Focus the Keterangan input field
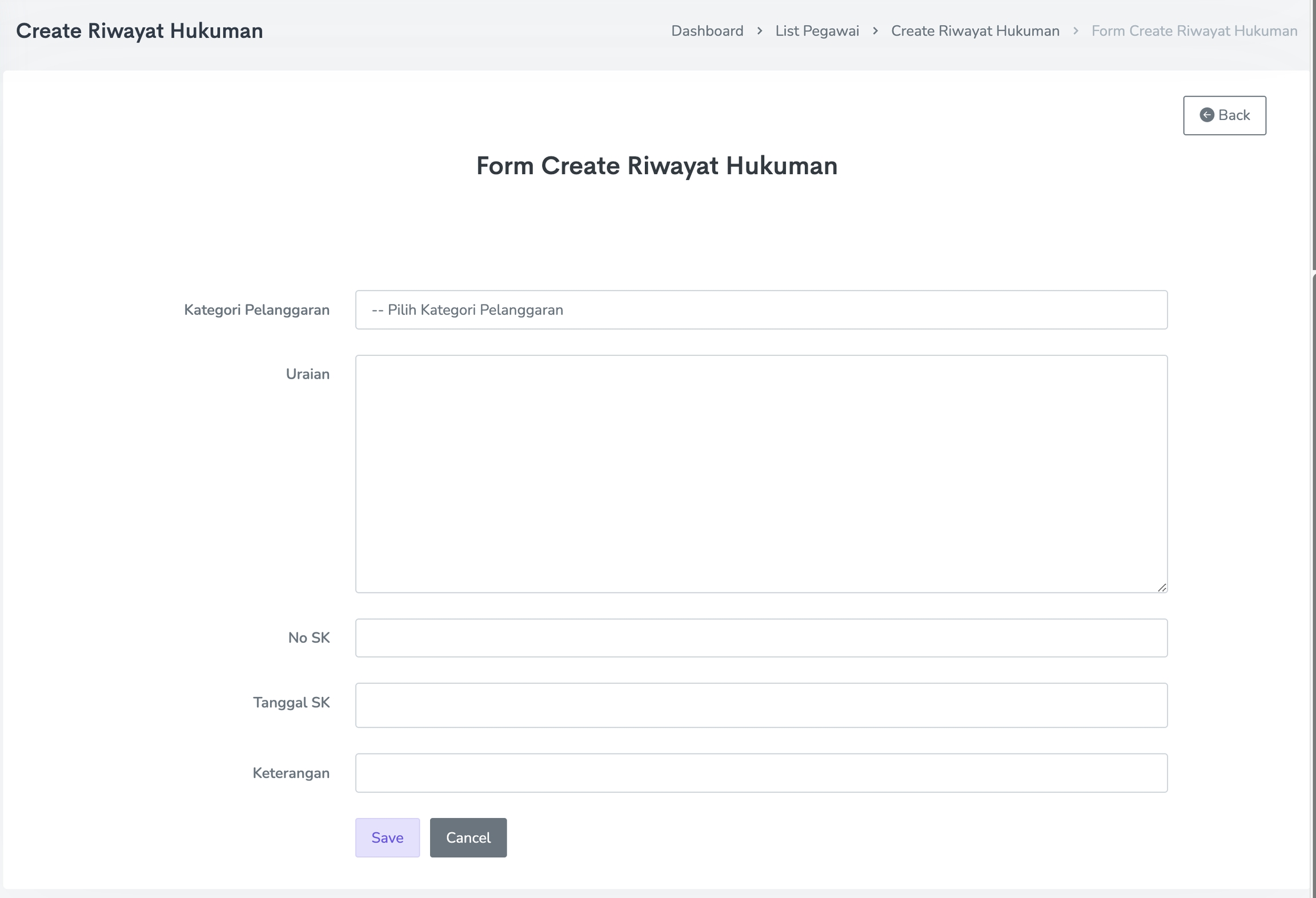The height and width of the screenshot is (898, 1316). tap(761, 772)
